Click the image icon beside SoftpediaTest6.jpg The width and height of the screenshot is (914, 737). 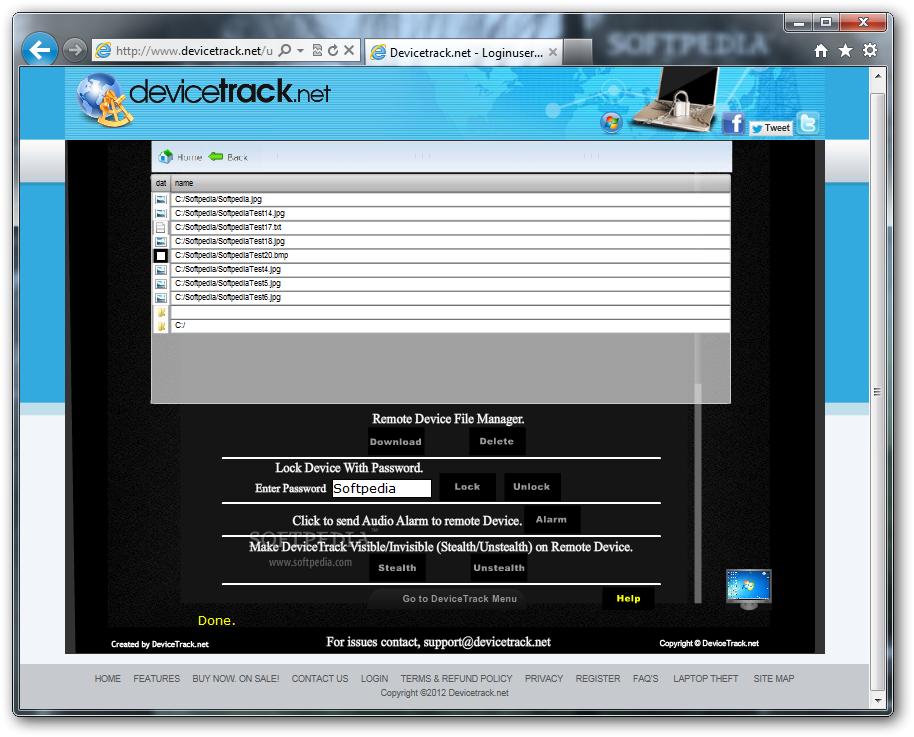pos(161,298)
